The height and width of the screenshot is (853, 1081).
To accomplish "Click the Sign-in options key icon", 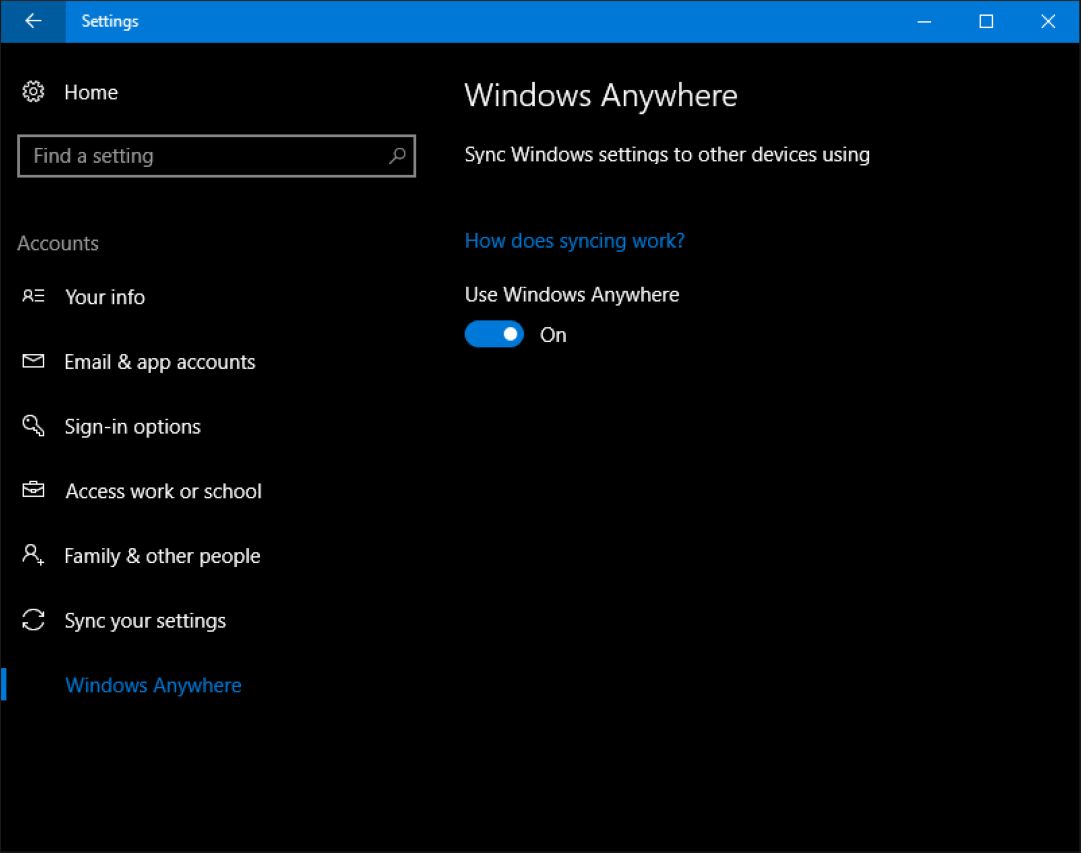I will [33, 426].
